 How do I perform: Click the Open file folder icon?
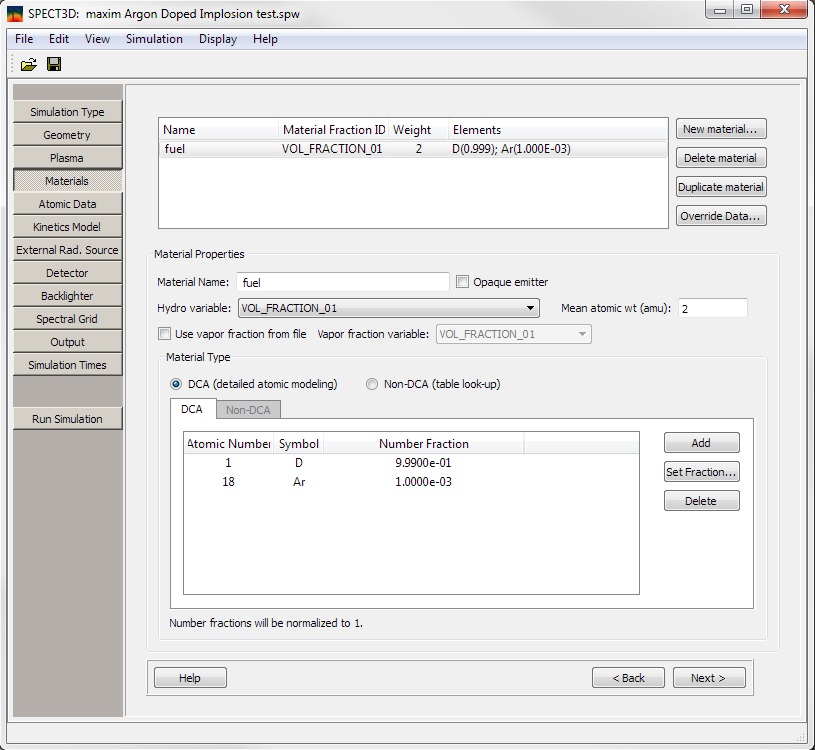[28, 64]
